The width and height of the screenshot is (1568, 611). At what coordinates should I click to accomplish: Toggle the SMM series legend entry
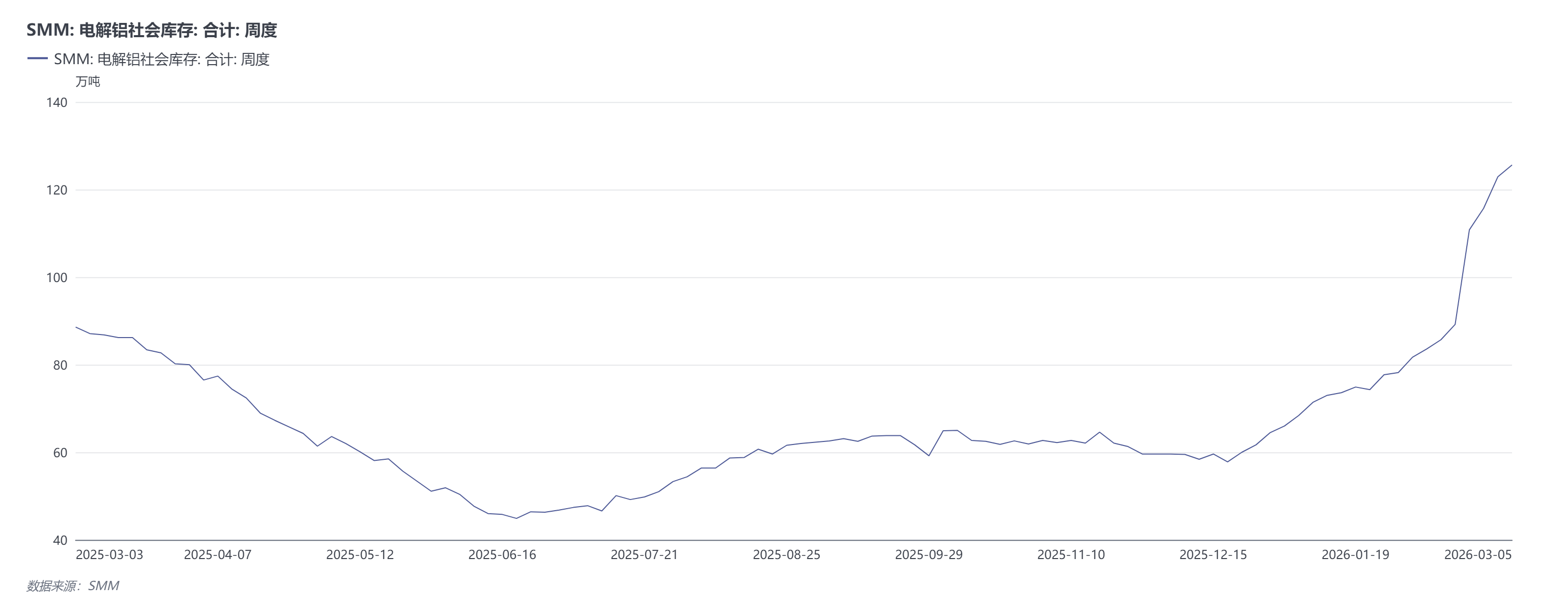161,59
